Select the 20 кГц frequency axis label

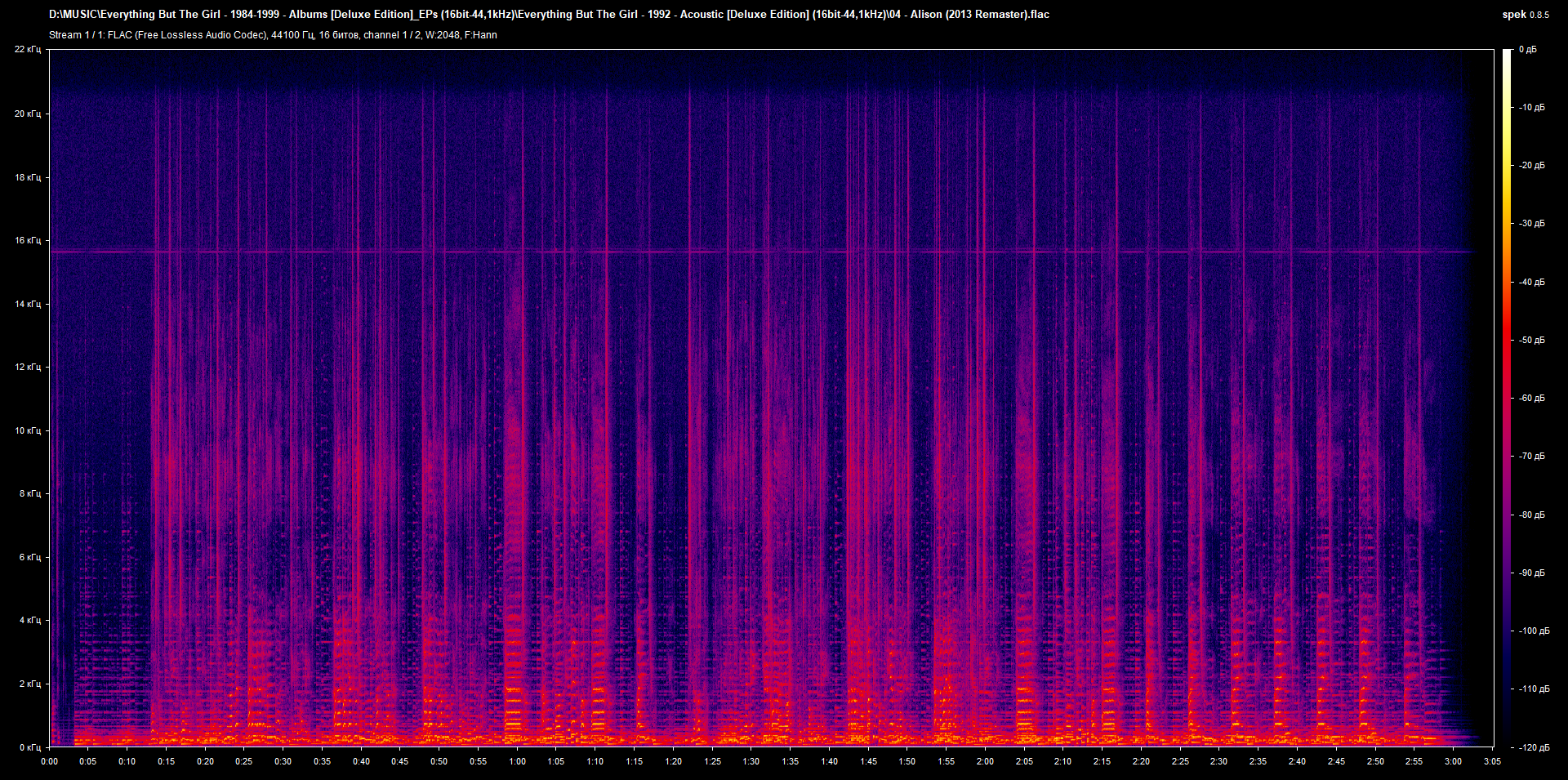[28, 114]
